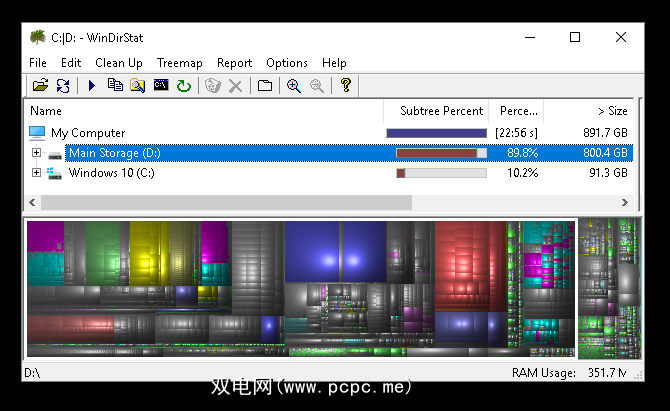Click the Properties folder toolbar icon
Screen dimensions: 670x411
(x=265, y=85)
